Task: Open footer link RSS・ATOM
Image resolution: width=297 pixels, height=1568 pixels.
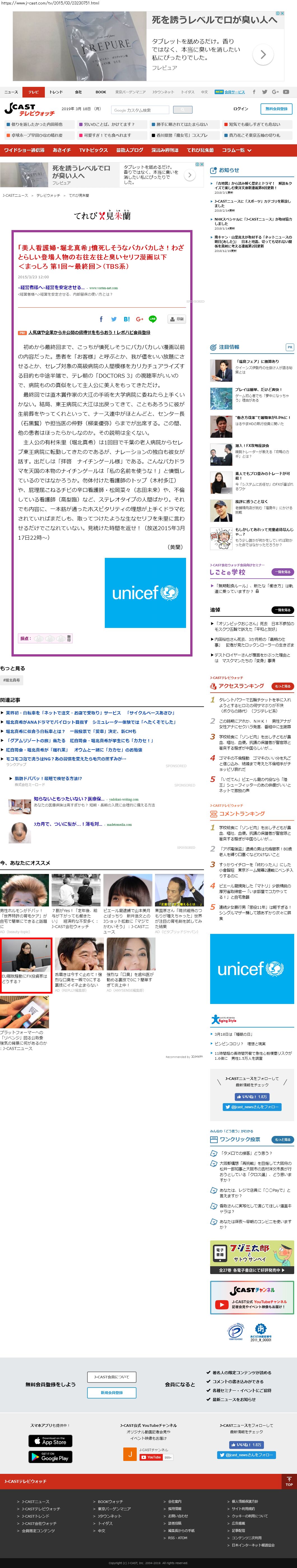Action: (x=178, y=1538)
